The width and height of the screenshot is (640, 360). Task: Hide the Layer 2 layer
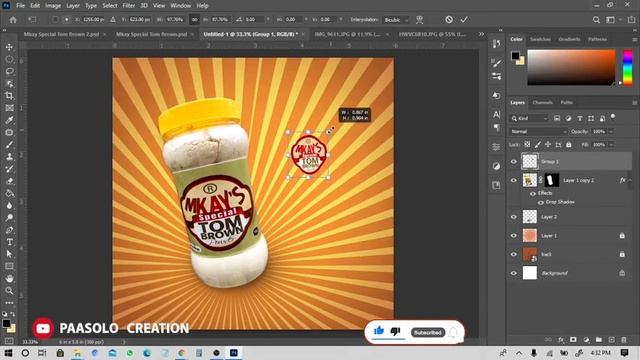pos(513,217)
